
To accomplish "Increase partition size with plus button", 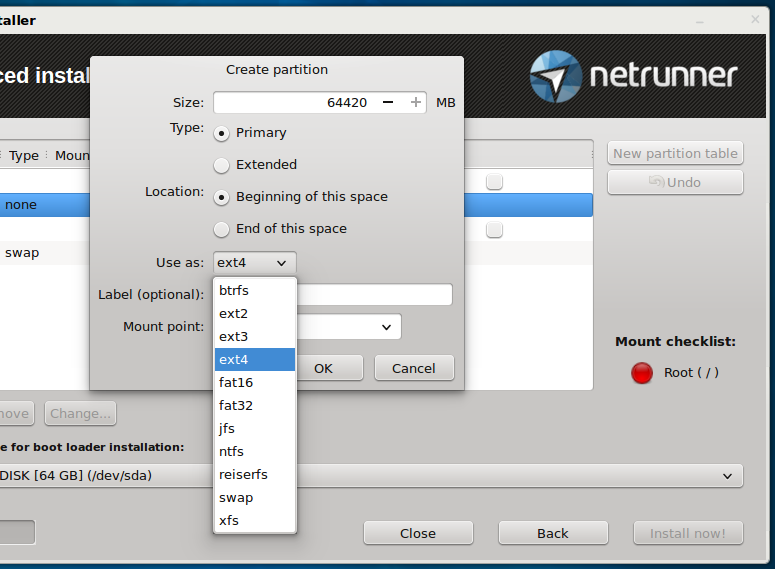I will click(415, 102).
